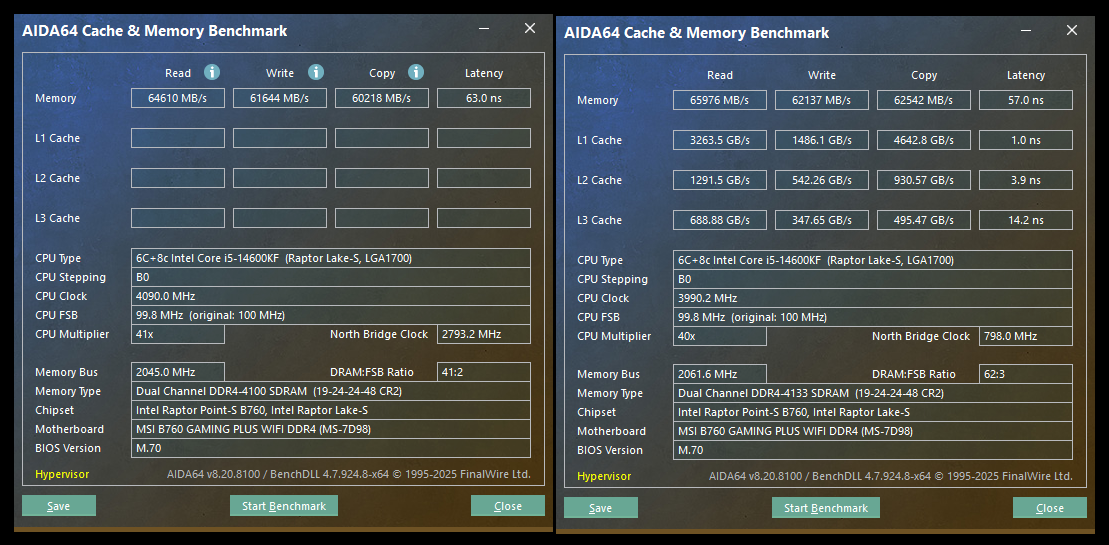
Task: Select the 64610 MB/s memory read field
Action: click(x=178, y=98)
